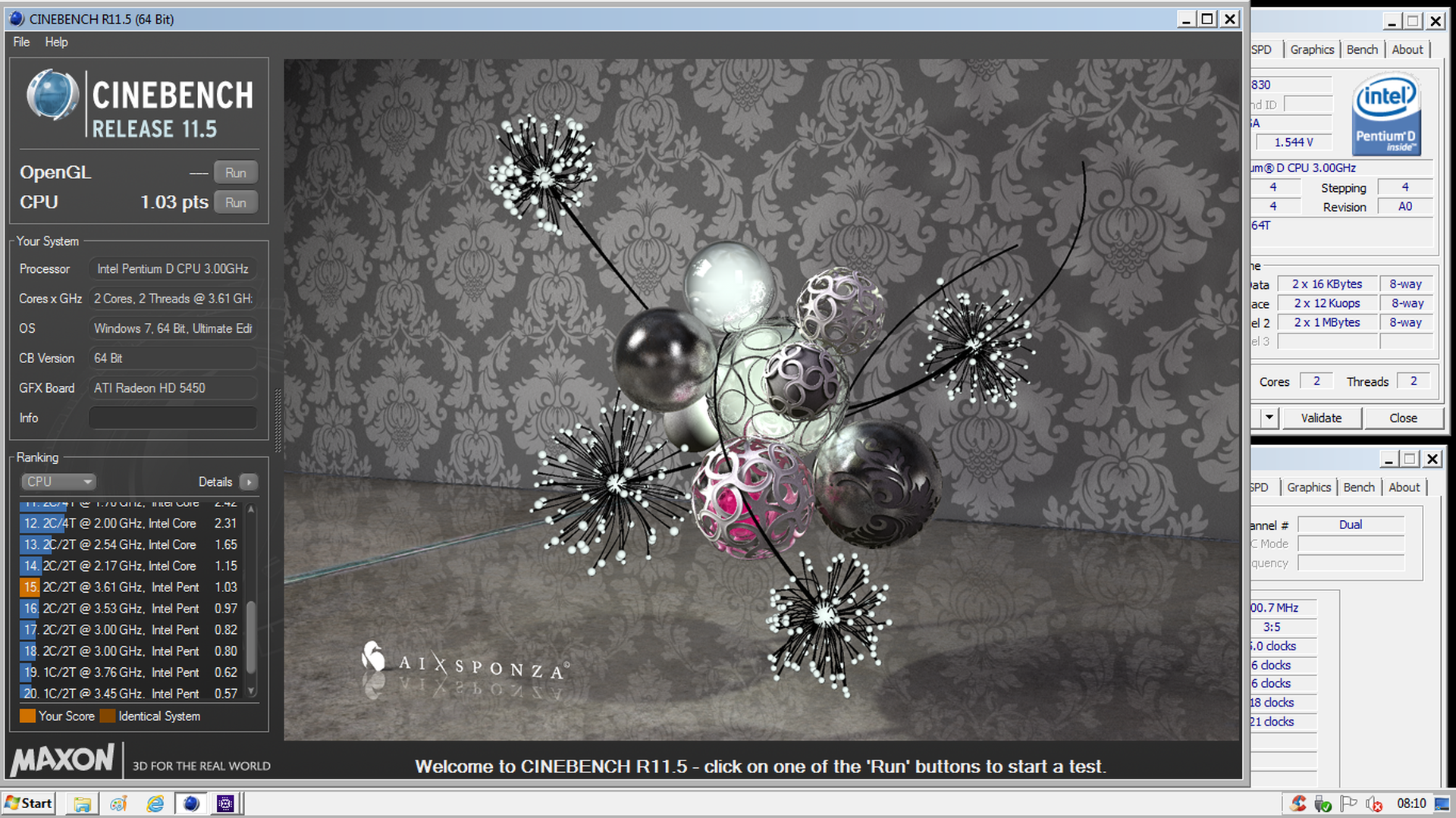
Task: Open the File menu in Cinebench
Action: click(21, 42)
